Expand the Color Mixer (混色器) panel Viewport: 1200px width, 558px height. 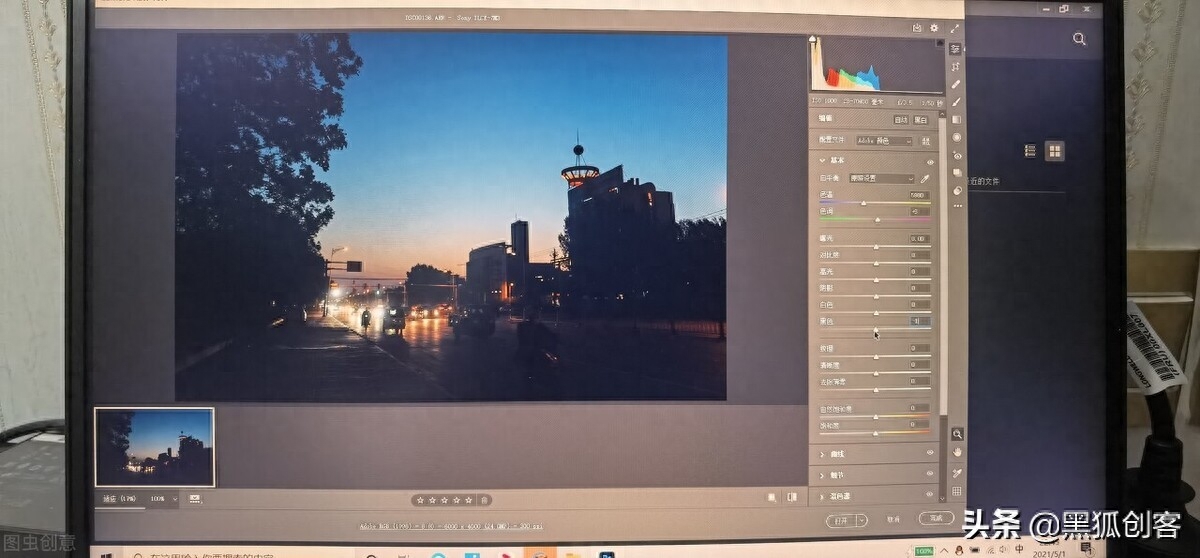[x=822, y=495]
